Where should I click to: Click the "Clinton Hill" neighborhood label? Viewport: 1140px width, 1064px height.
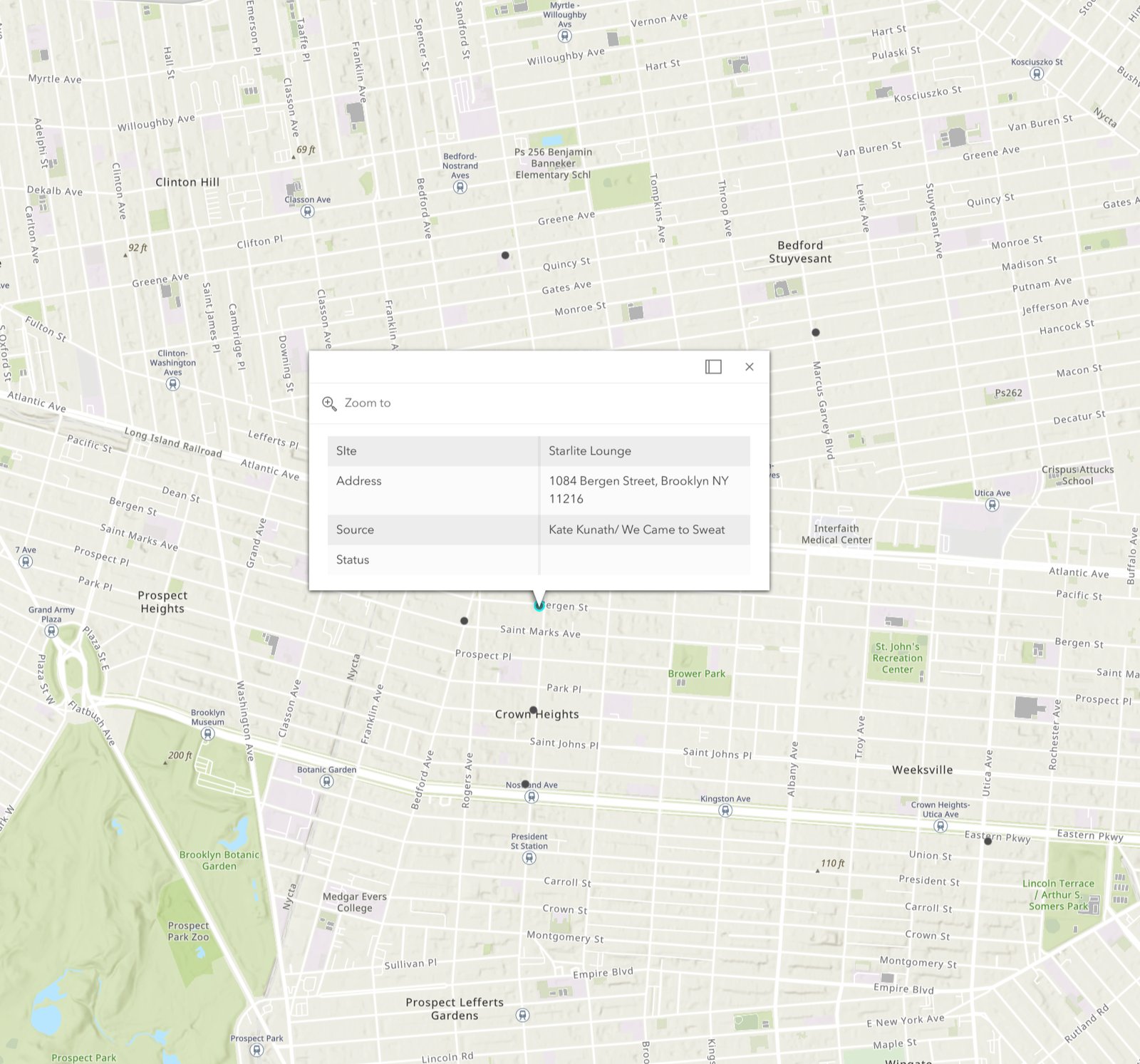[187, 182]
